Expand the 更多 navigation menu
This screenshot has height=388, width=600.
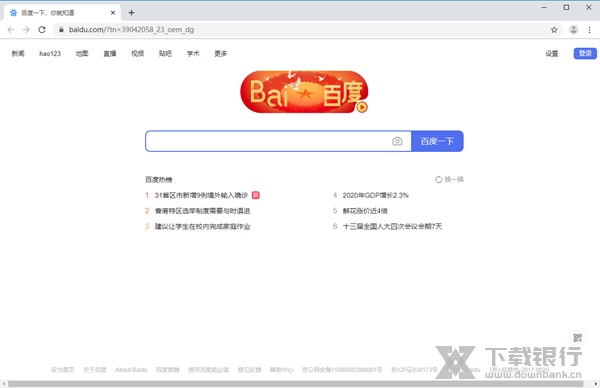point(221,54)
